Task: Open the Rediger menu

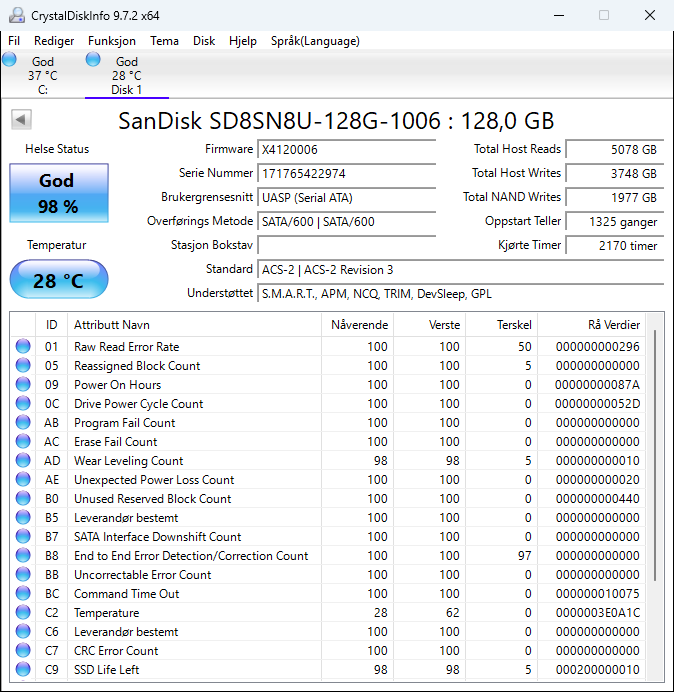Action: (54, 41)
